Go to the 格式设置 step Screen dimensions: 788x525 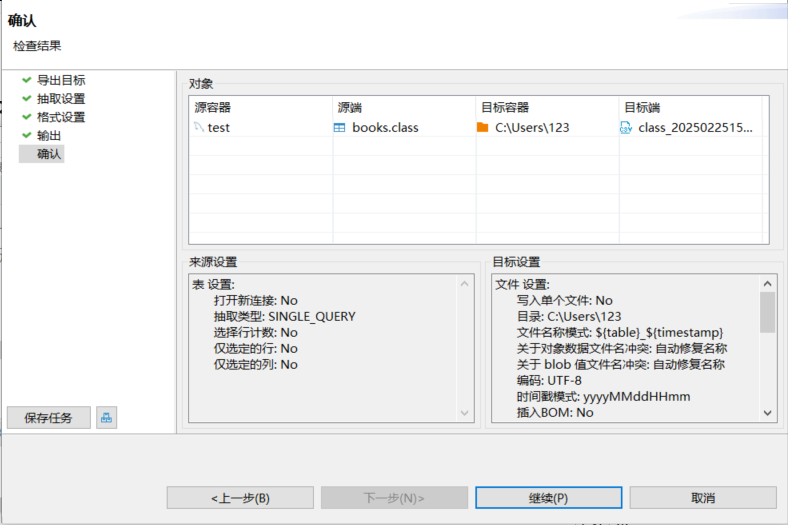click(x=60, y=117)
